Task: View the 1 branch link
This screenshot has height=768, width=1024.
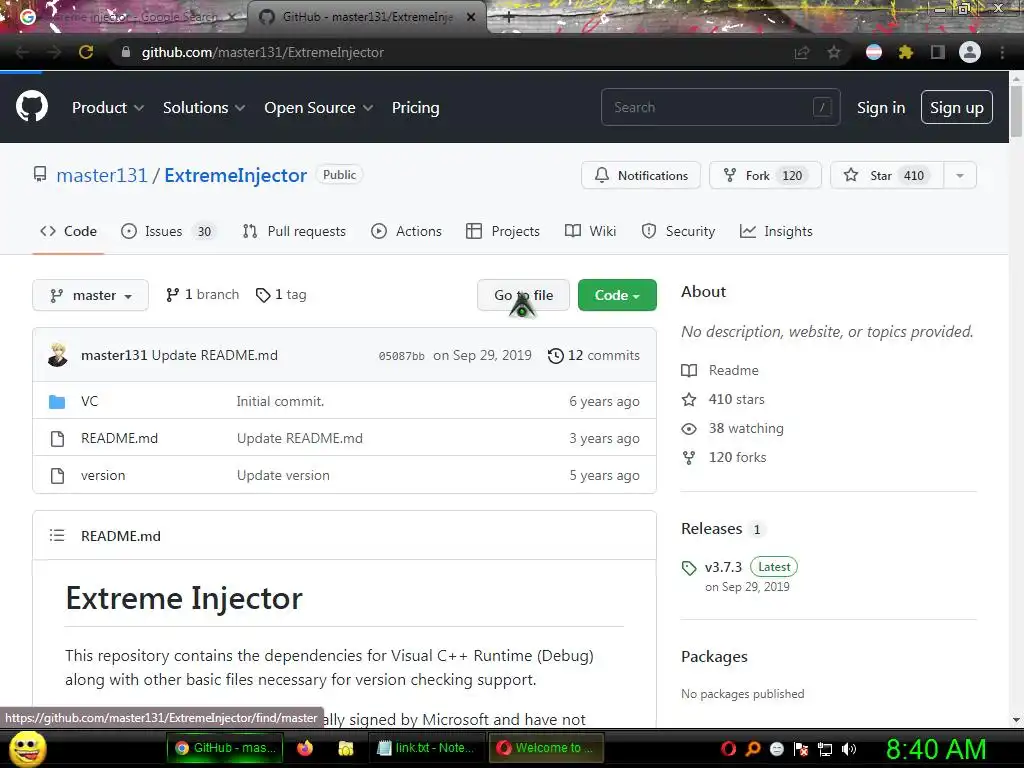Action: pyautogui.click(x=202, y=295)
